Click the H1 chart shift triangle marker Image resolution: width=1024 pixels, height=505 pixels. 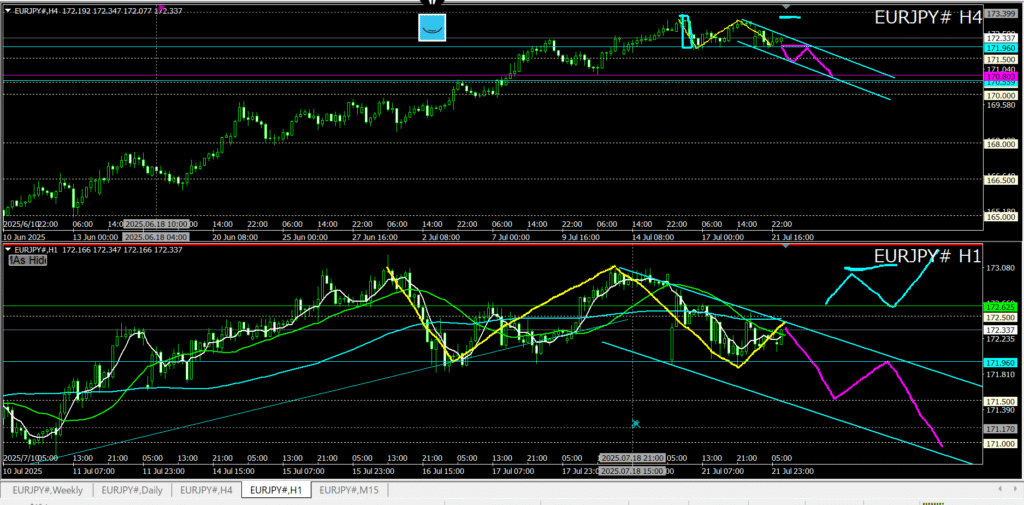(x=786, y=247)
